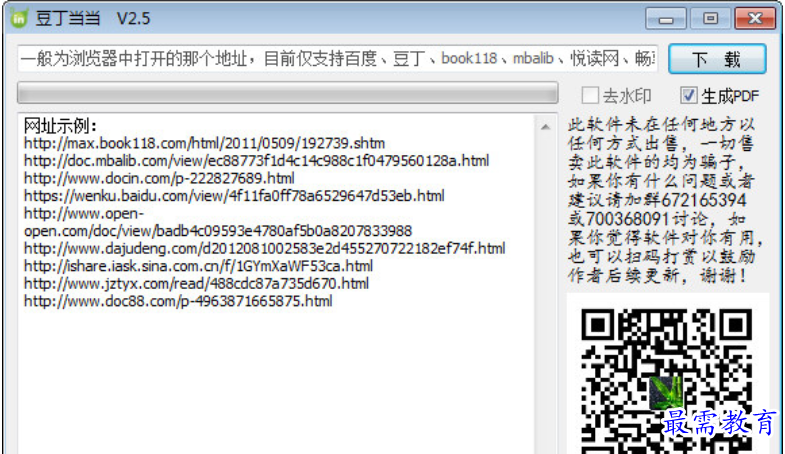
Task: Click the 下载 download button
Action: 717,59
